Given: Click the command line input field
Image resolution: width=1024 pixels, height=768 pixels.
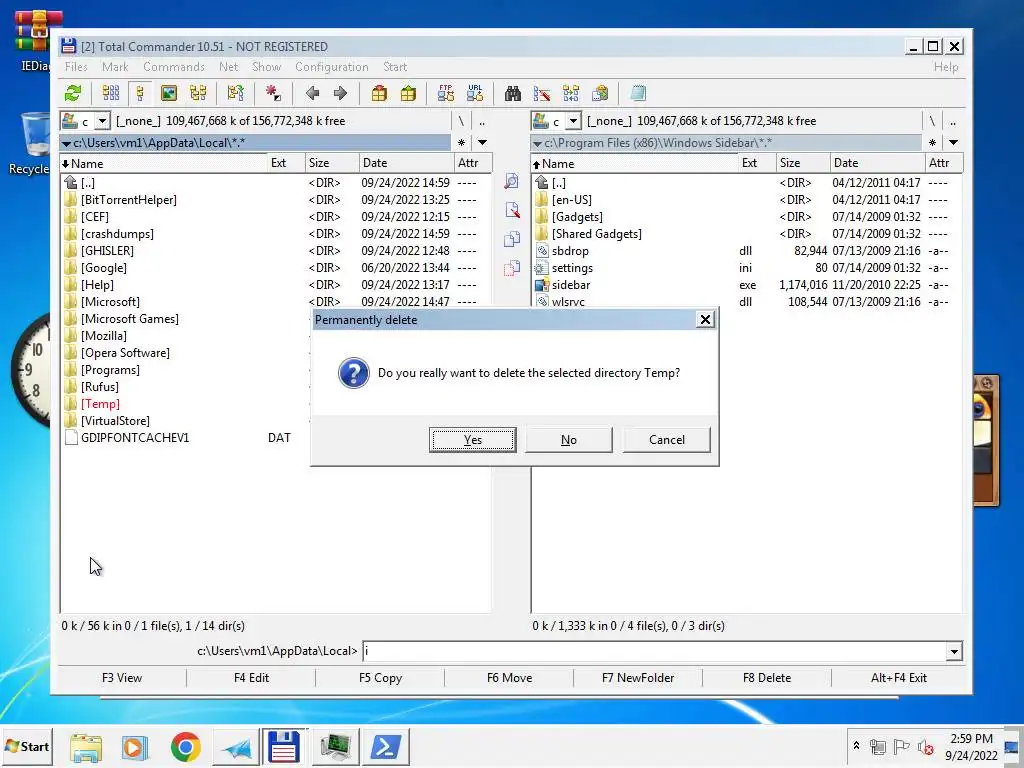Looking at the screenshot, I should pyautogui.click(x=655, y=651).
